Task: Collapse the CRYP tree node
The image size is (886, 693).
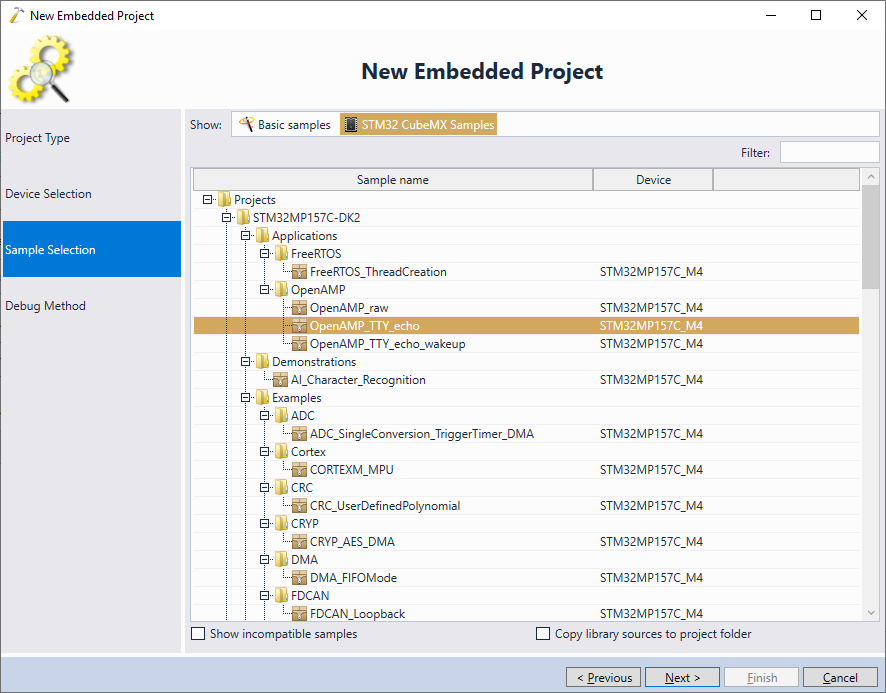Action: point(264,524)
